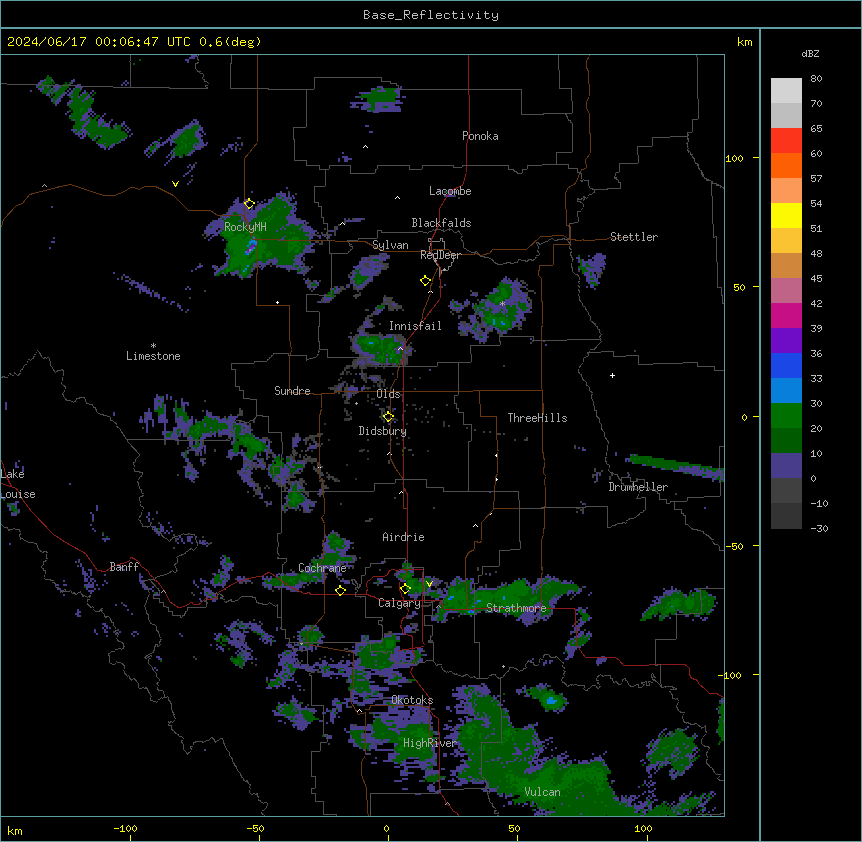Select the bright yellow swatch in dBZ legend
The image size is (862, 842).
pos(786,215)
